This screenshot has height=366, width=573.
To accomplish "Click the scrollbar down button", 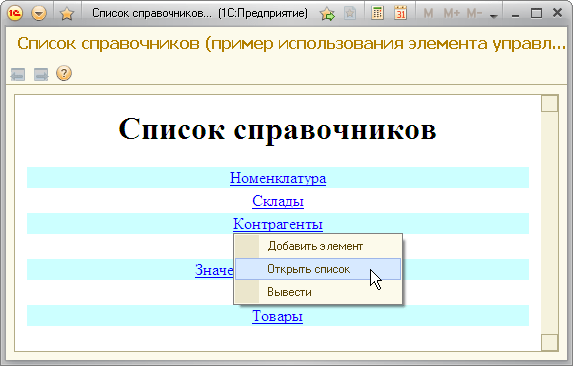I will pos(549,343).
